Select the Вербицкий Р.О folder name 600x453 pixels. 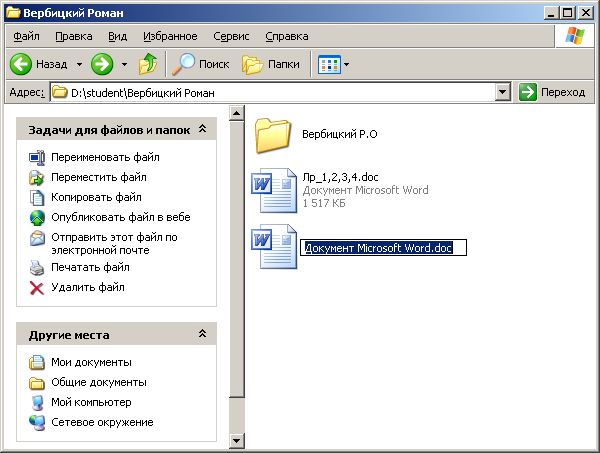[x=340, y=134]
